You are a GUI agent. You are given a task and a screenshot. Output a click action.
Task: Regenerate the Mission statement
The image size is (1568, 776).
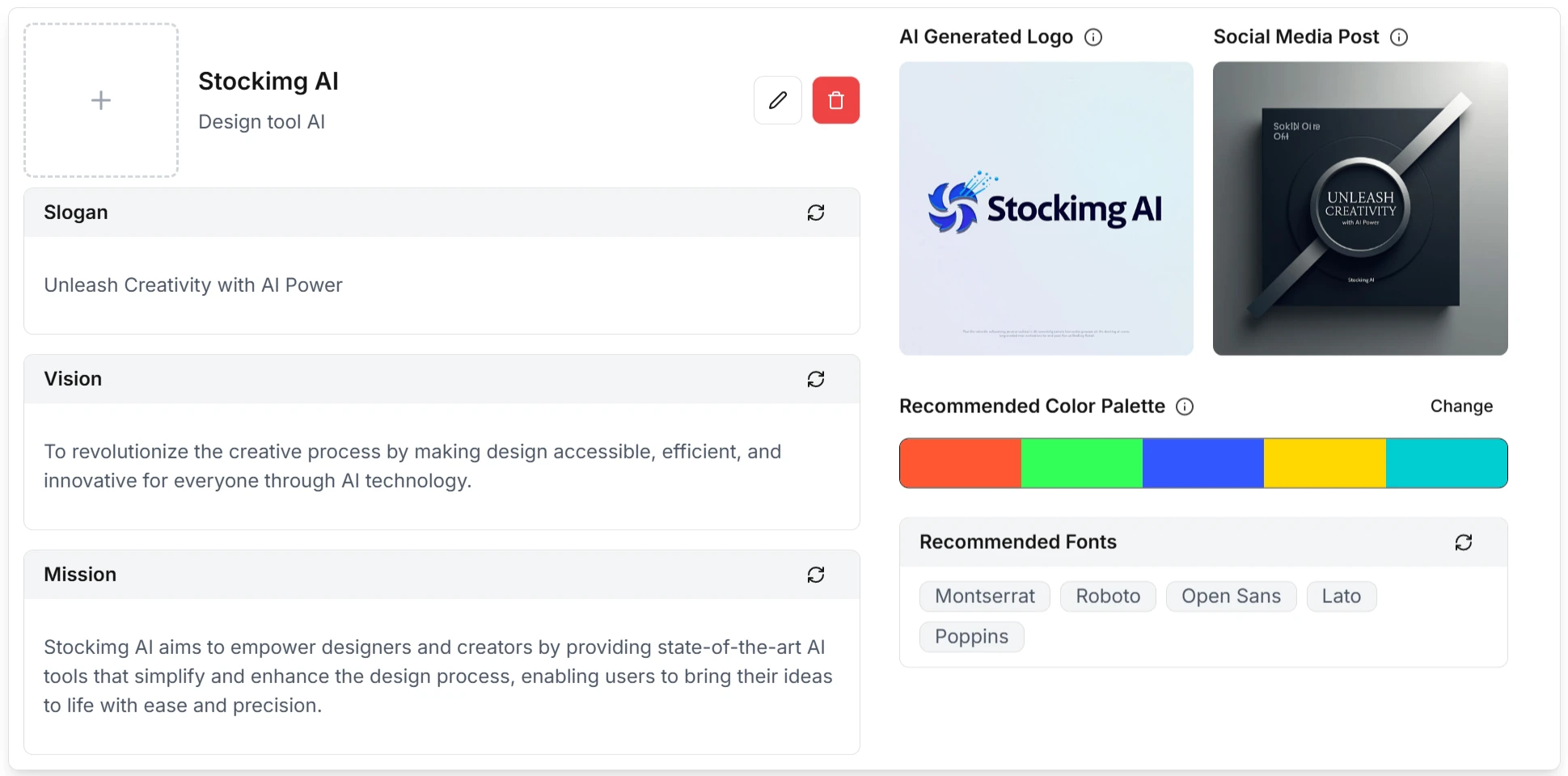point(815,575)
